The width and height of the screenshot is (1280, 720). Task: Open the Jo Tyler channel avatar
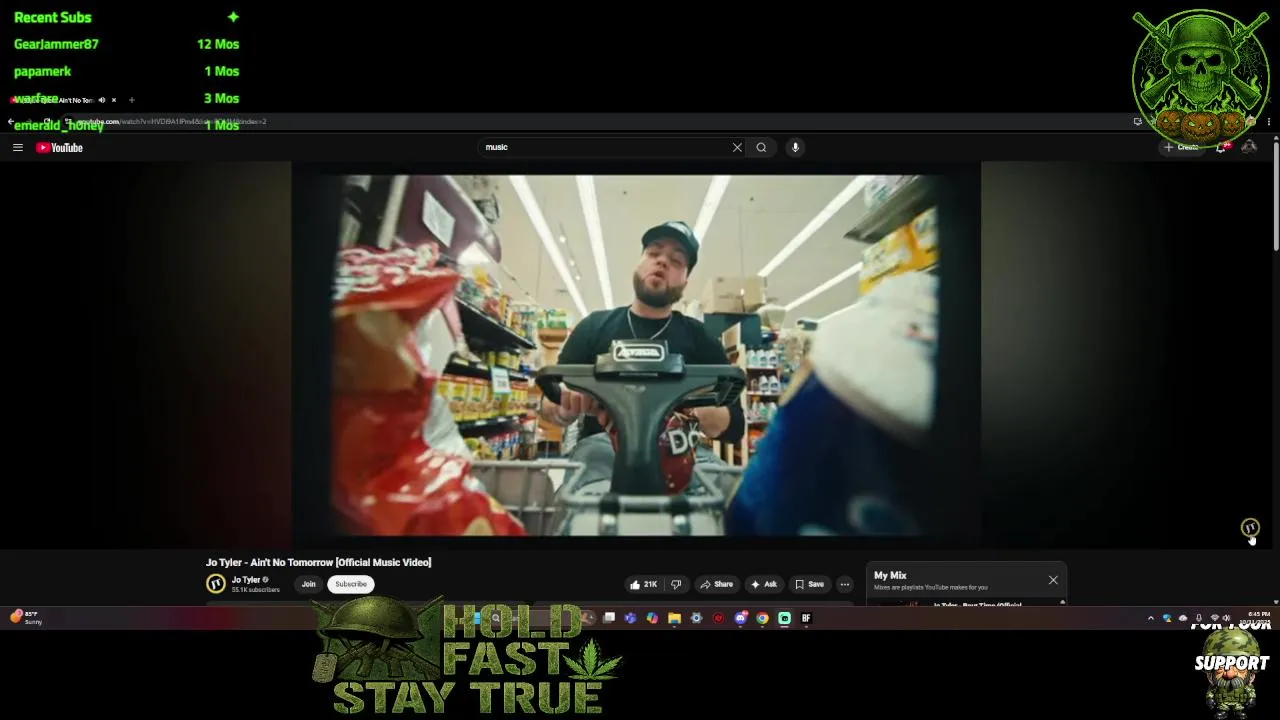click(x=215, y=584)
